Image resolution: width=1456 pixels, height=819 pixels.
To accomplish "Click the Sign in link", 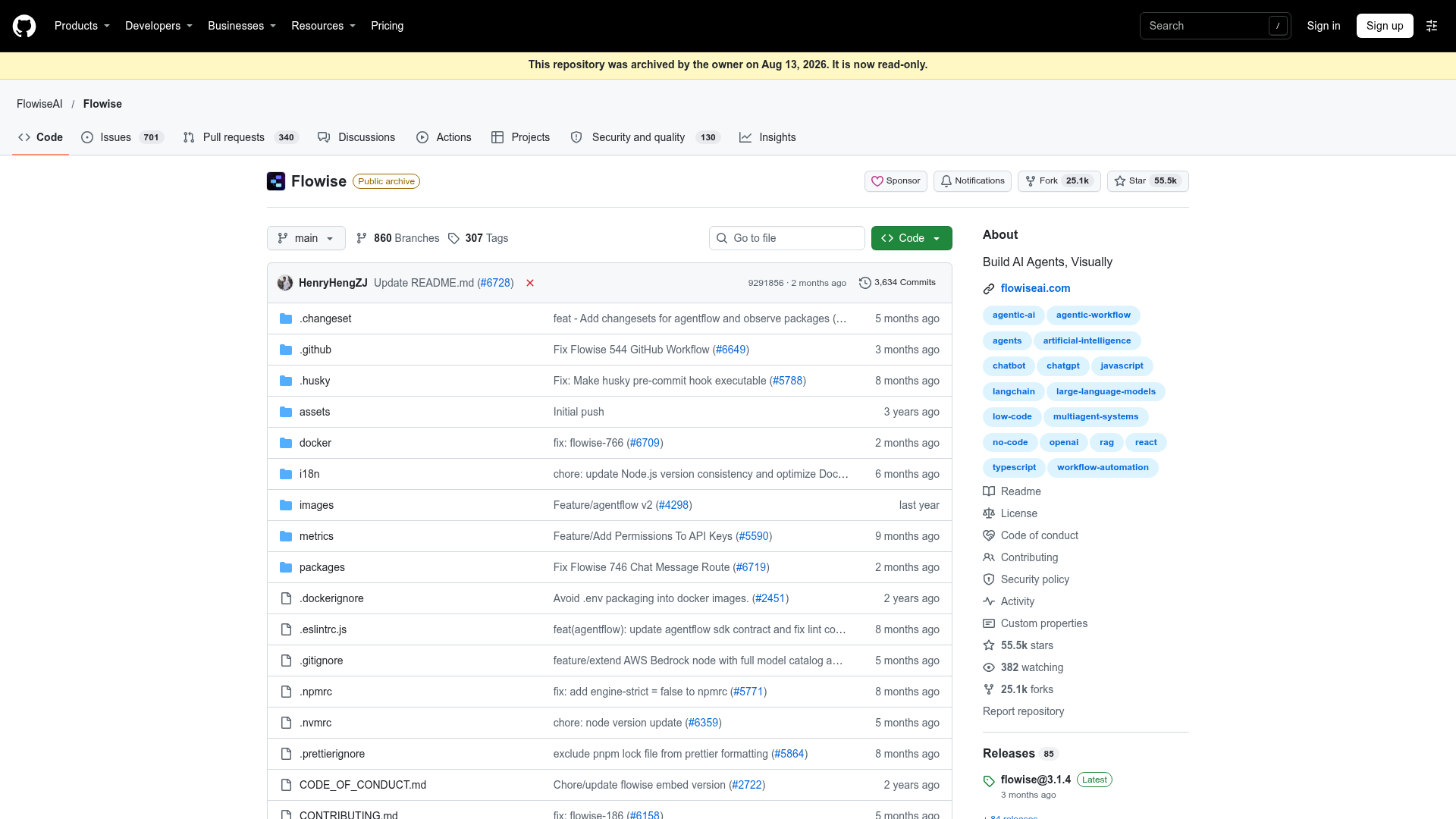I will 1323,26.
